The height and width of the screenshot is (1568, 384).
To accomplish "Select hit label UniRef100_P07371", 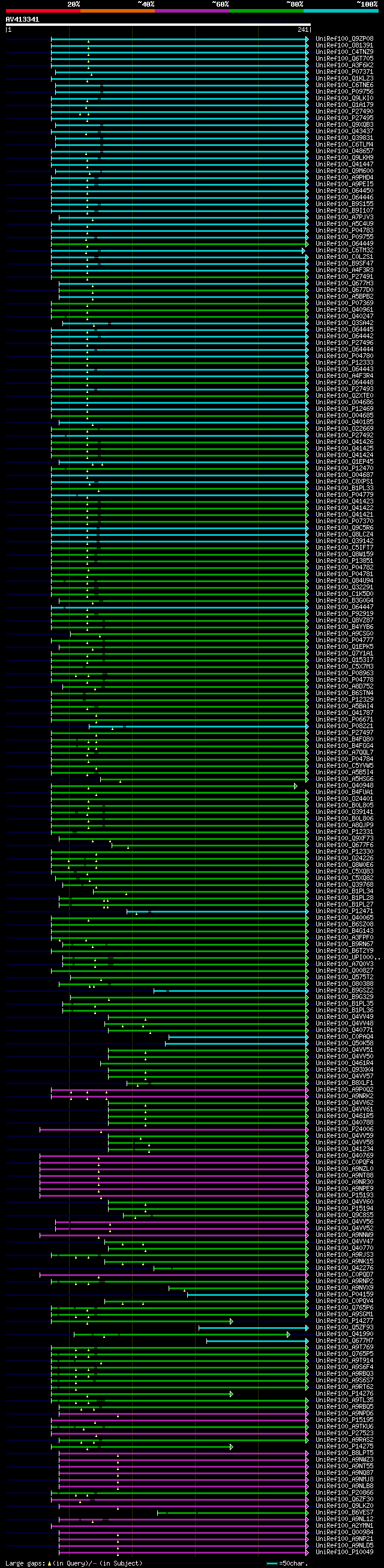I will point(344,72).
